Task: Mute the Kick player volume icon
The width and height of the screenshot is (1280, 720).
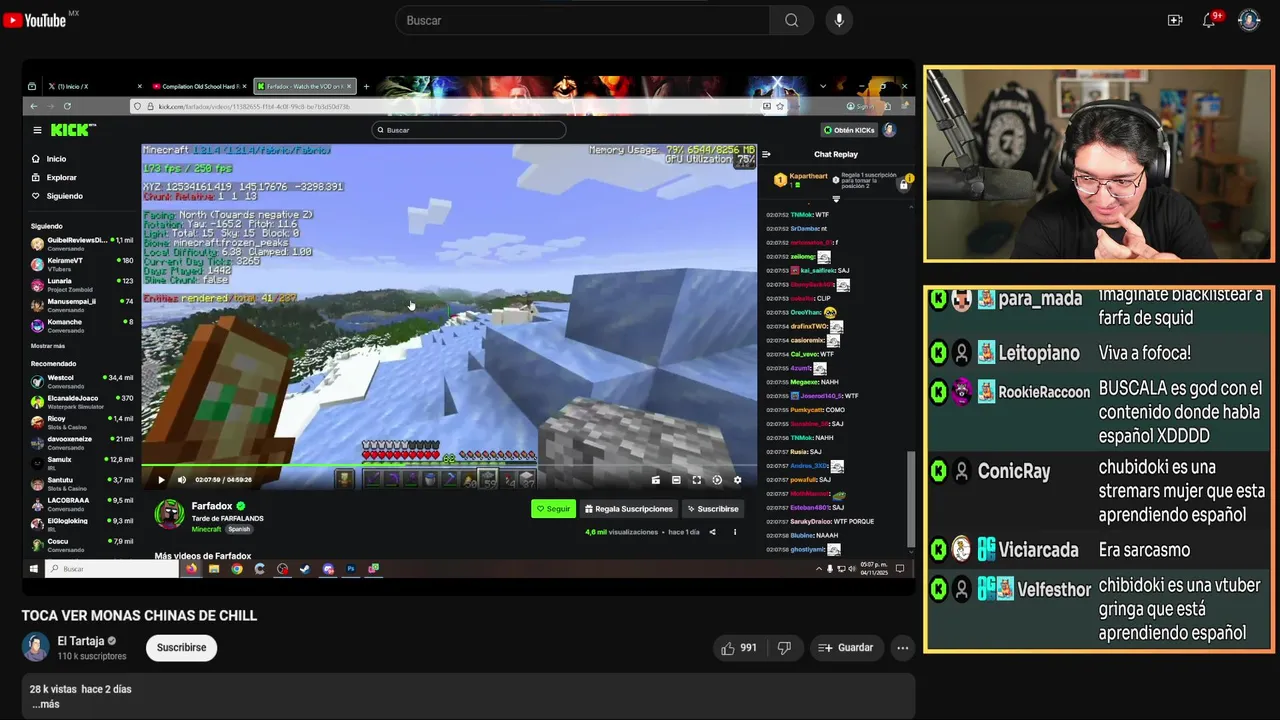Action: [x=182, y=480]
